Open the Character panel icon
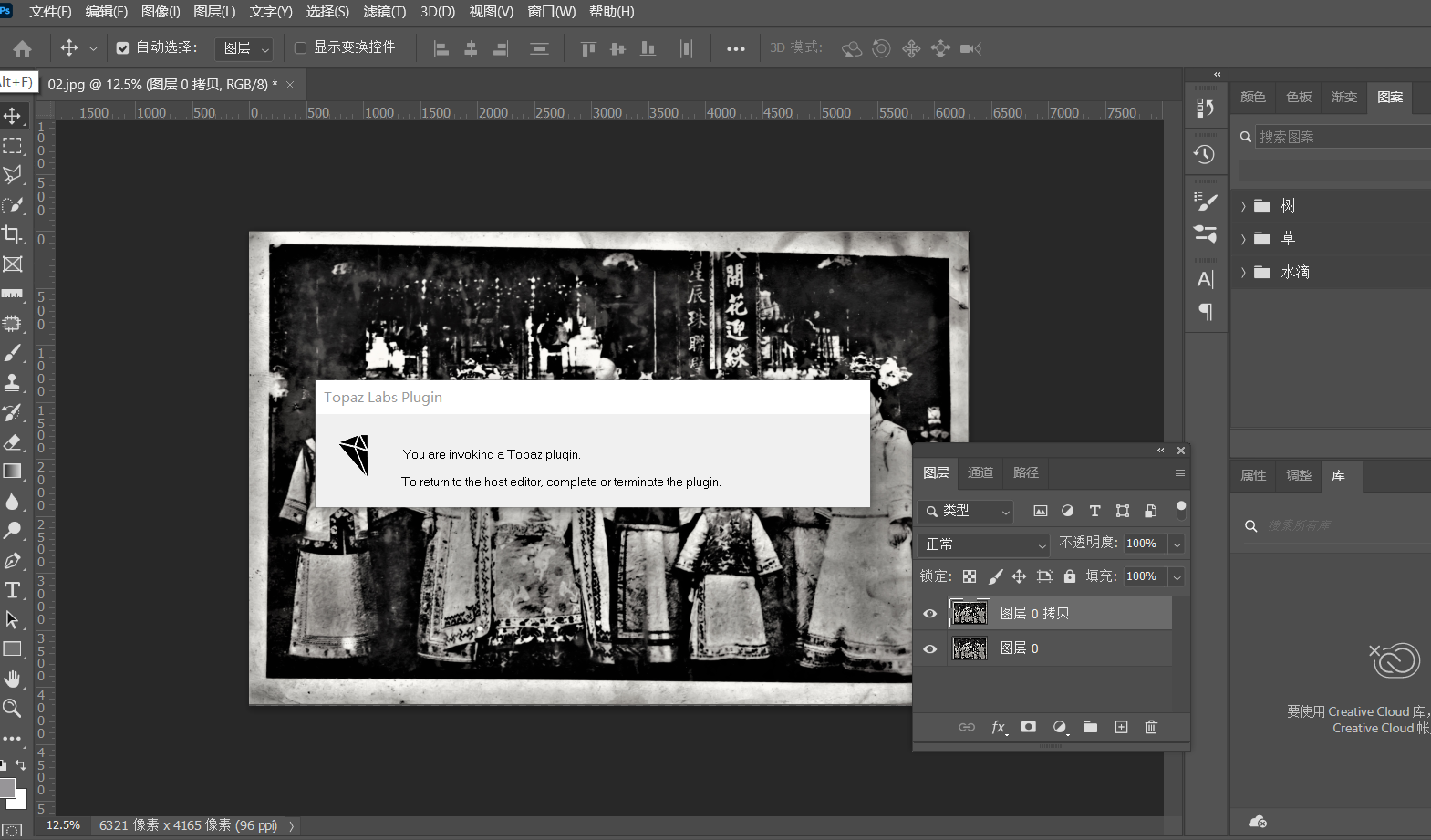Screen dimensions: 1431x840 tap(1205, 279)
